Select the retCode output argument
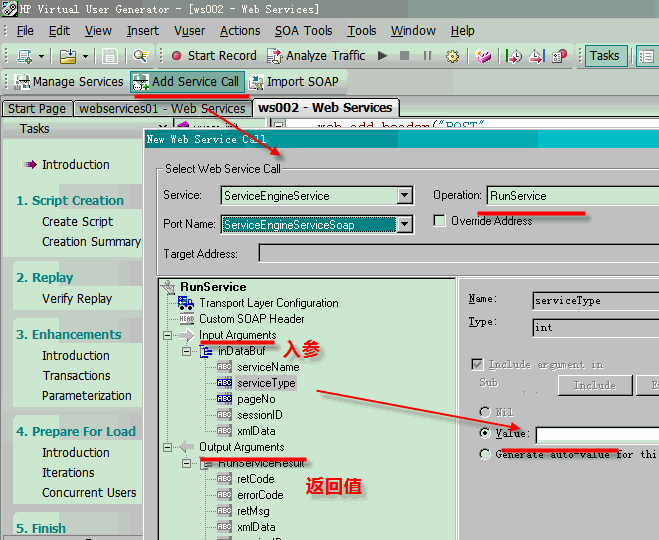The height and width of the screenshot is (540, 659). (256, 479)
